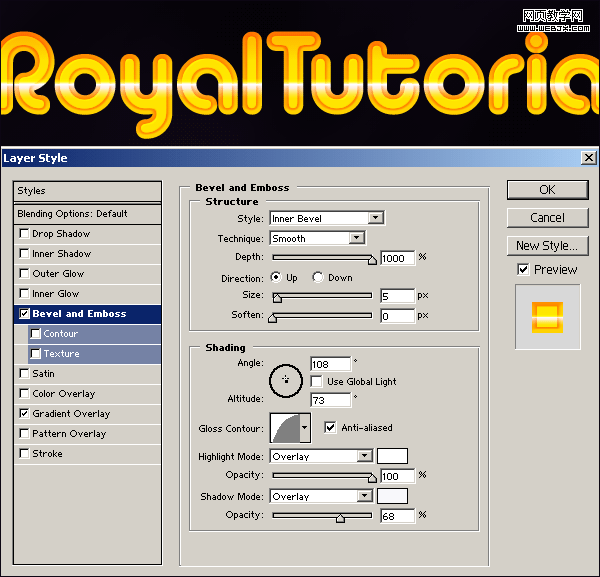Enable the Pattern Overlay checkbox
Image resolution: width=600 pixels, height=577 pixels.
pos(24,434)
